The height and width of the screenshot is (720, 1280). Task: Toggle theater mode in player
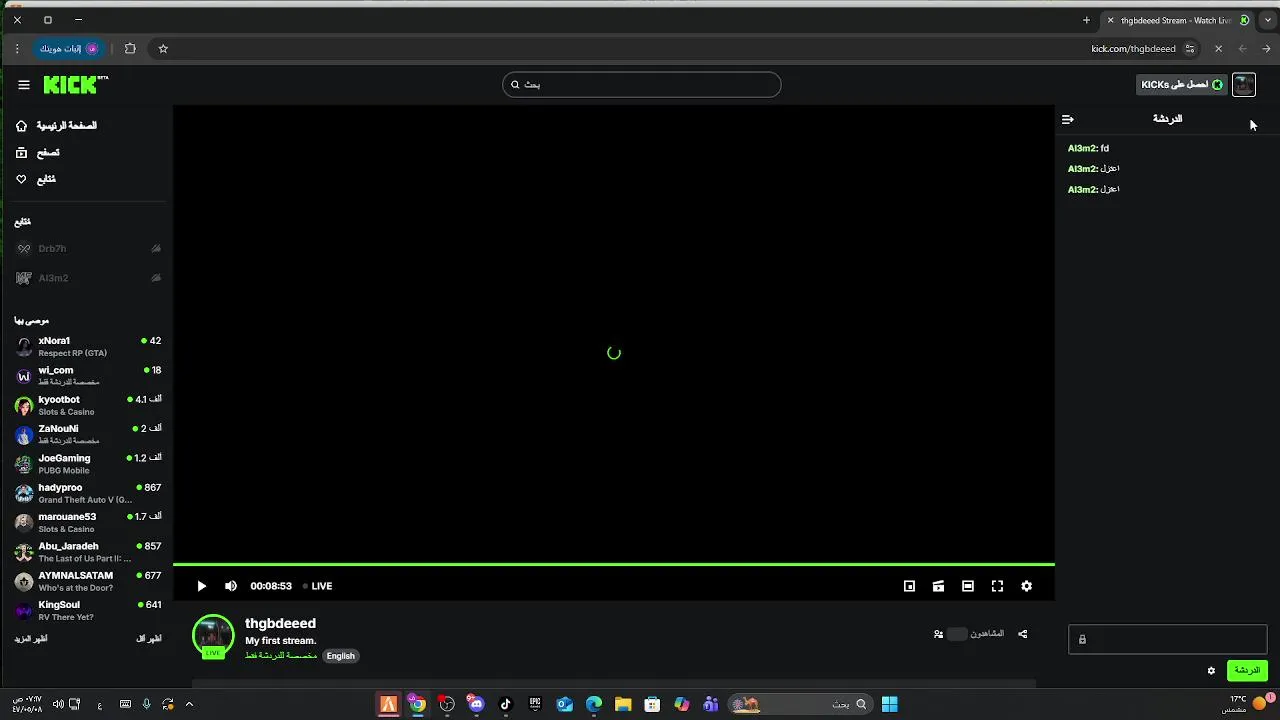tap(968, 586)
